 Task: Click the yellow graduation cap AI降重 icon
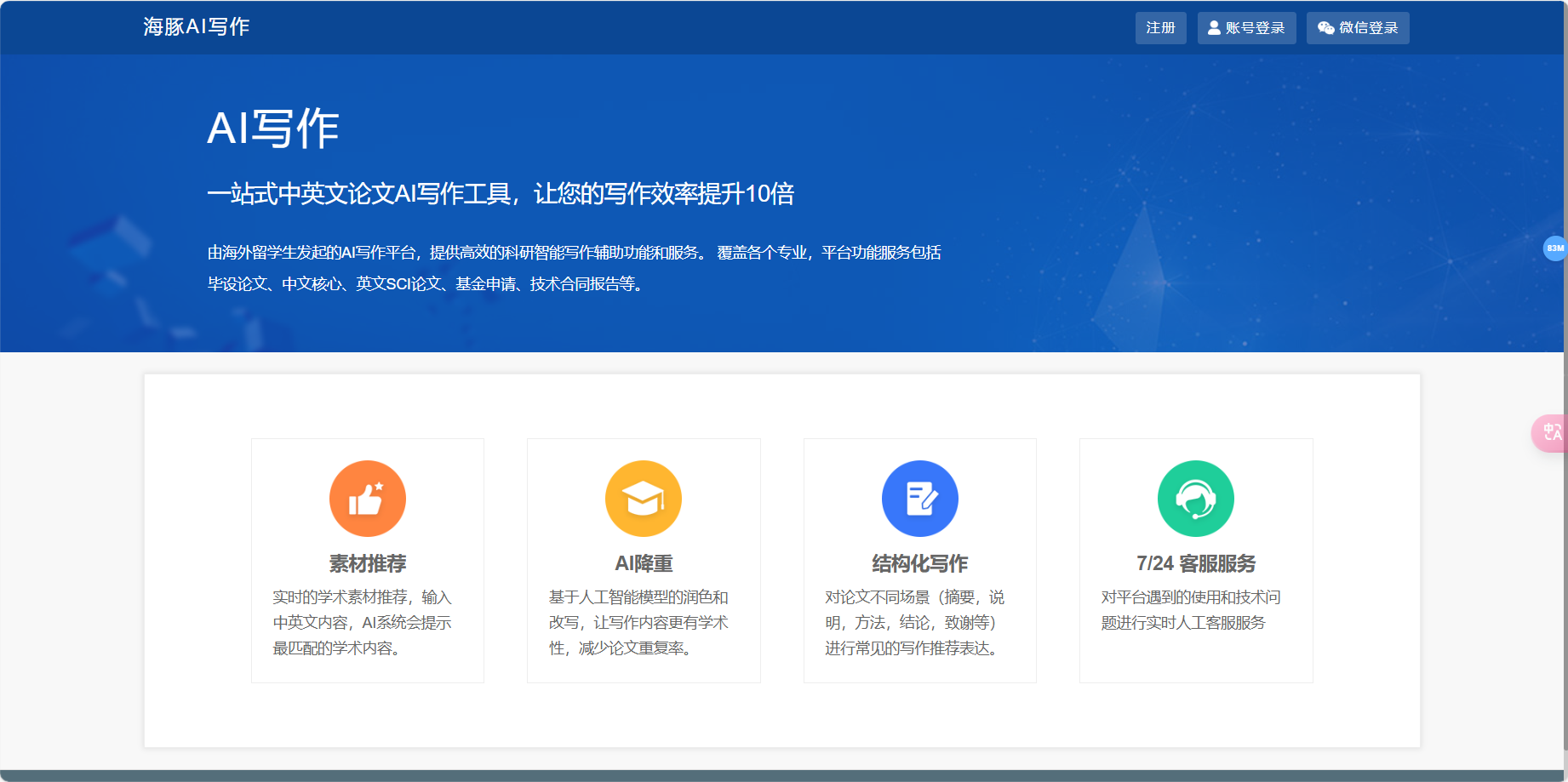[643, 499]
